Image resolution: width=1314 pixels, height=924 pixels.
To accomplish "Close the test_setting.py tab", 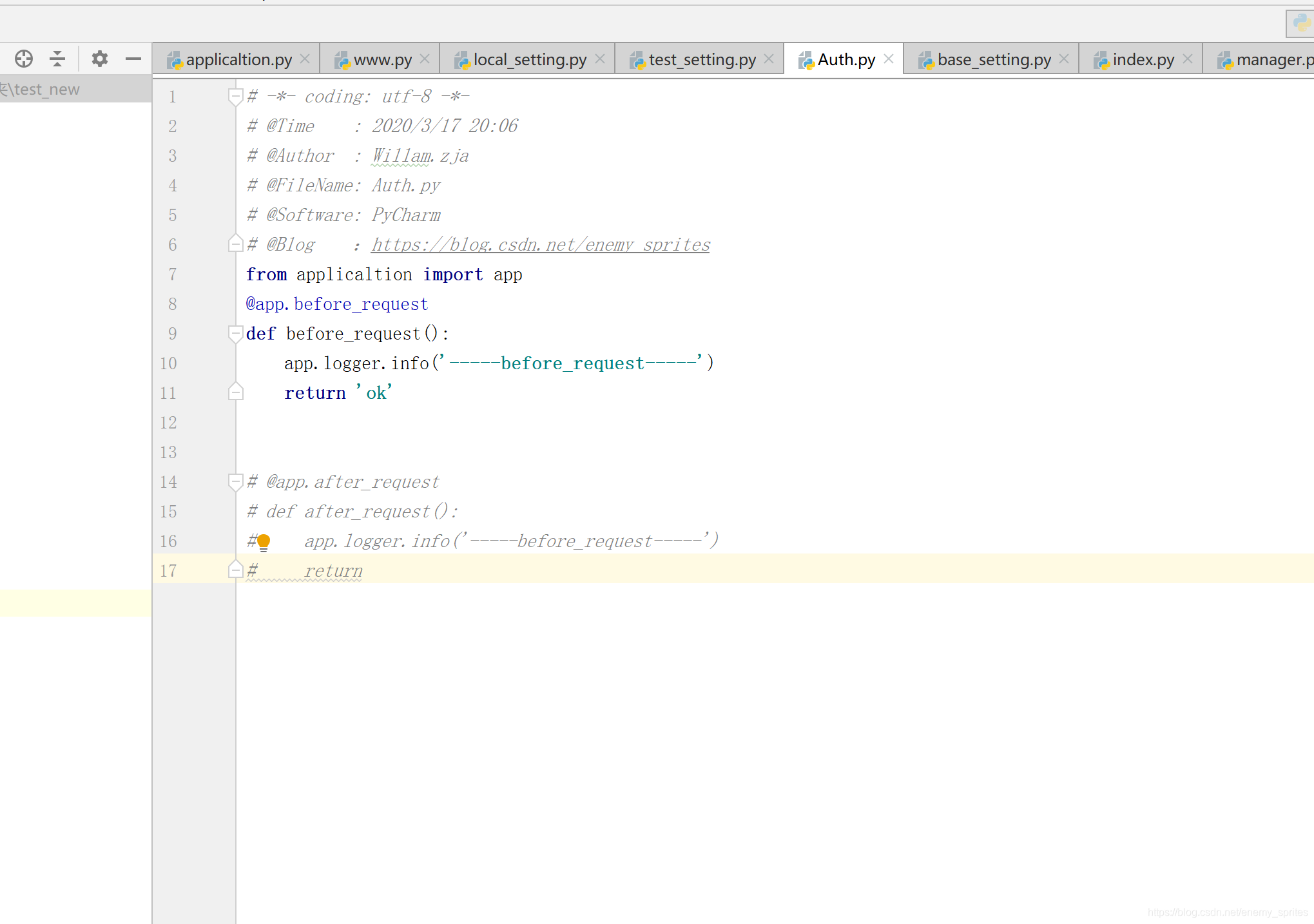I will [769, 59].
